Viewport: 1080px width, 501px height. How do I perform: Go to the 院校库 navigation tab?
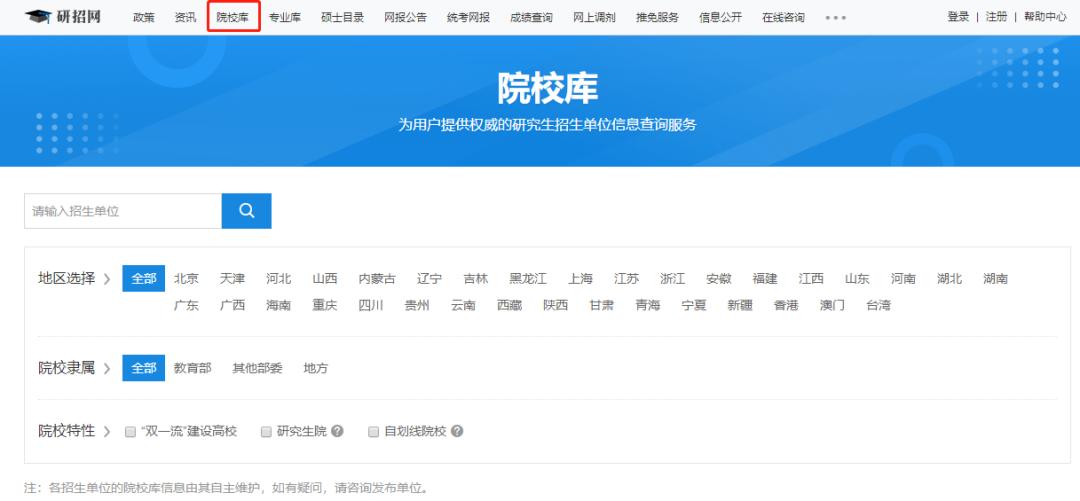(233, 17)
